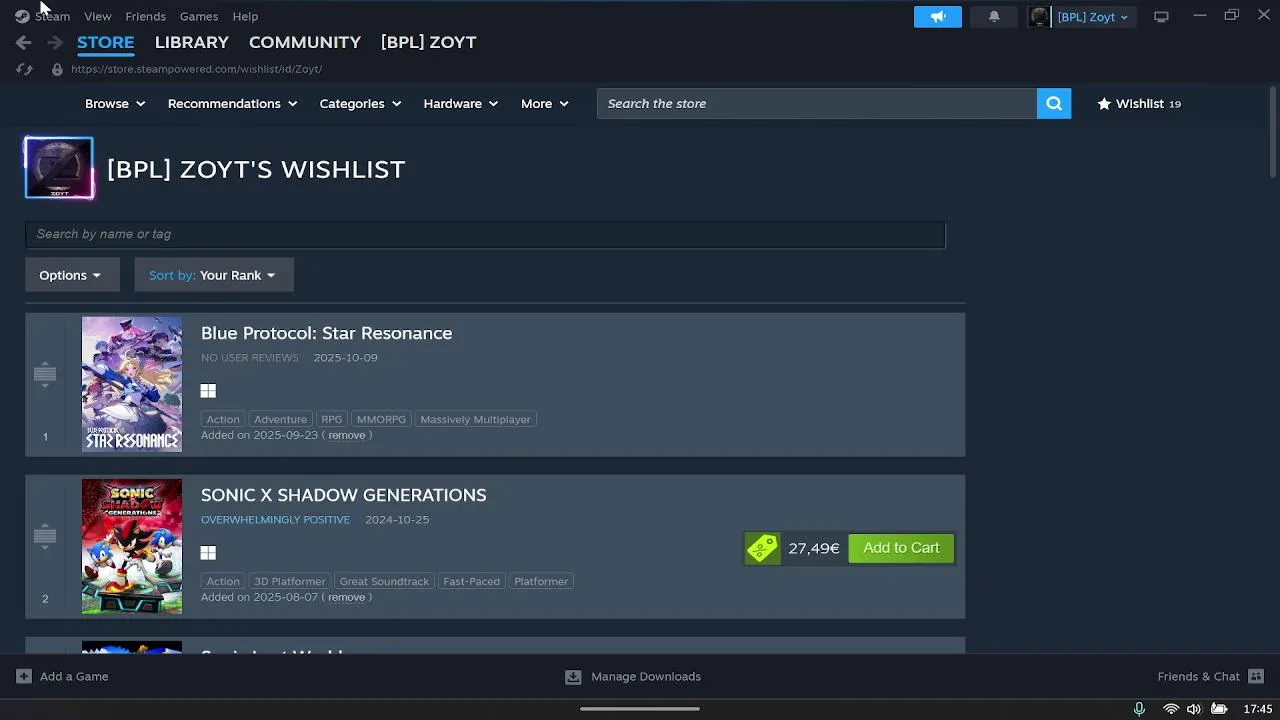The image size is (1280, 720).
Task: Open the Sonic X Shadow cover art thumbnail
Action: click(x=132, y=546)
